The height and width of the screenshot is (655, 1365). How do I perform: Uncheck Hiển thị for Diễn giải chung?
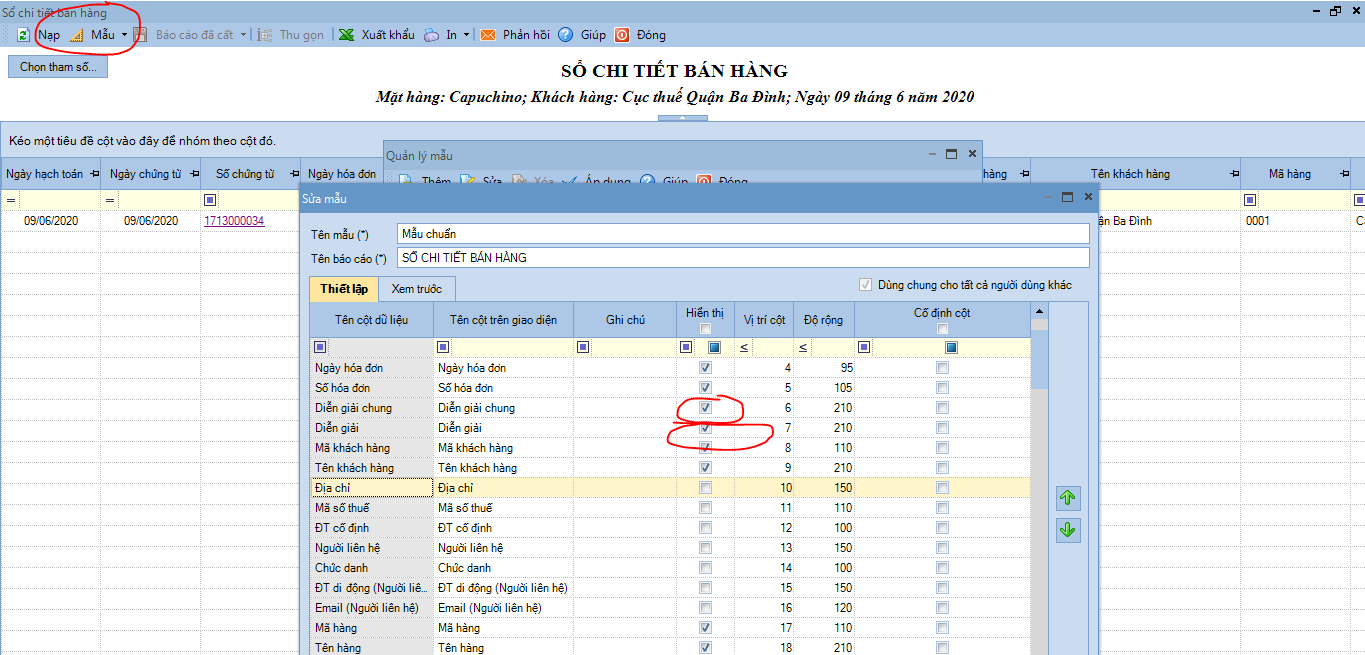706,408
